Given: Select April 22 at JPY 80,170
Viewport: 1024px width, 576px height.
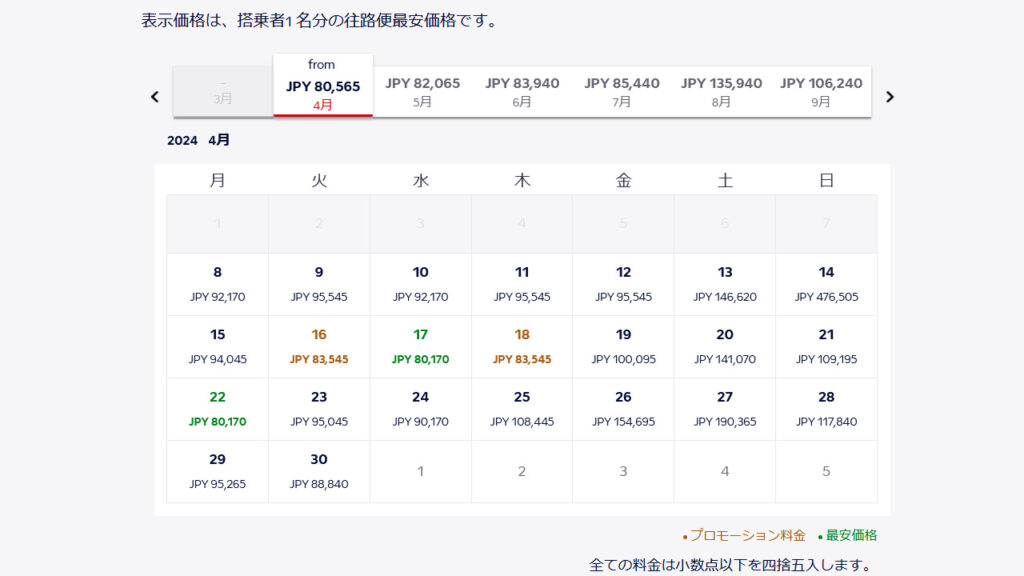Looking at the screenshot, I should click(218, 409).
